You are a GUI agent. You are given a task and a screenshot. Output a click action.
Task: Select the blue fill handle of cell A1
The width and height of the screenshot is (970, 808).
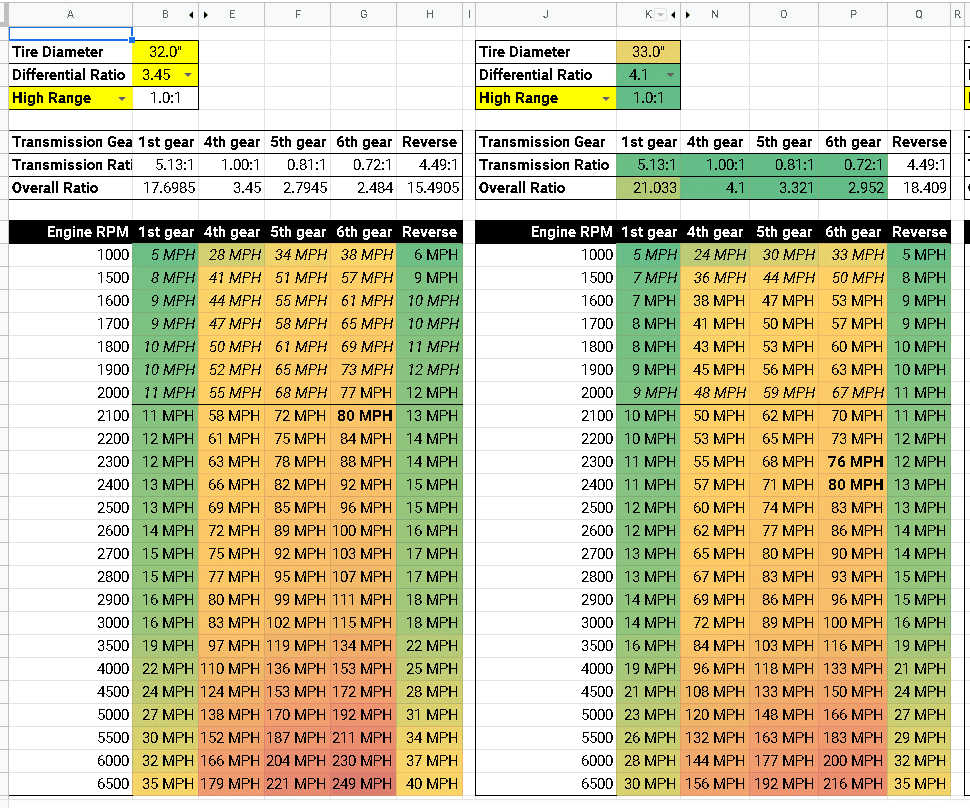point(132,40)
